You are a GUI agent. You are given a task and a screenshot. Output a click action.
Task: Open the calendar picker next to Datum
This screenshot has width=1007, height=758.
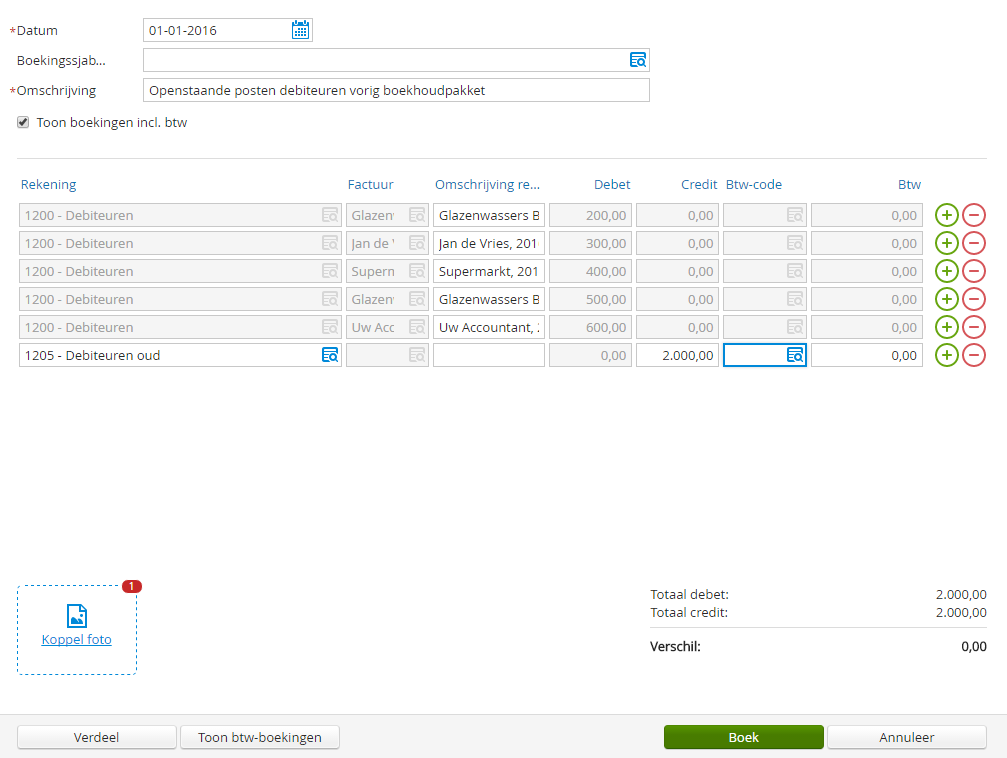tap(300, 30)
